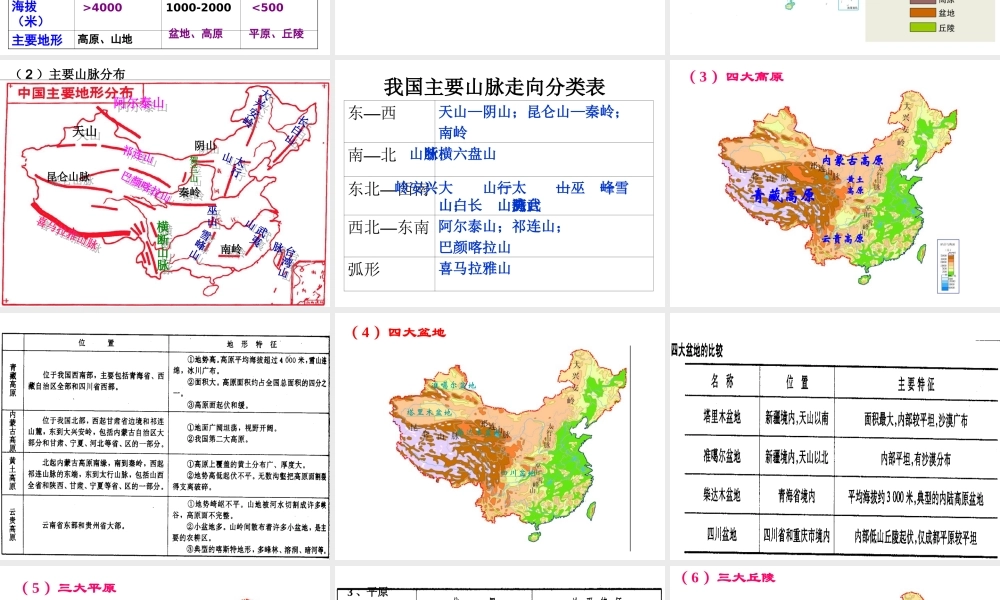
Task: Click the 青藏高原 label on the map
Action: click(783, 195)
